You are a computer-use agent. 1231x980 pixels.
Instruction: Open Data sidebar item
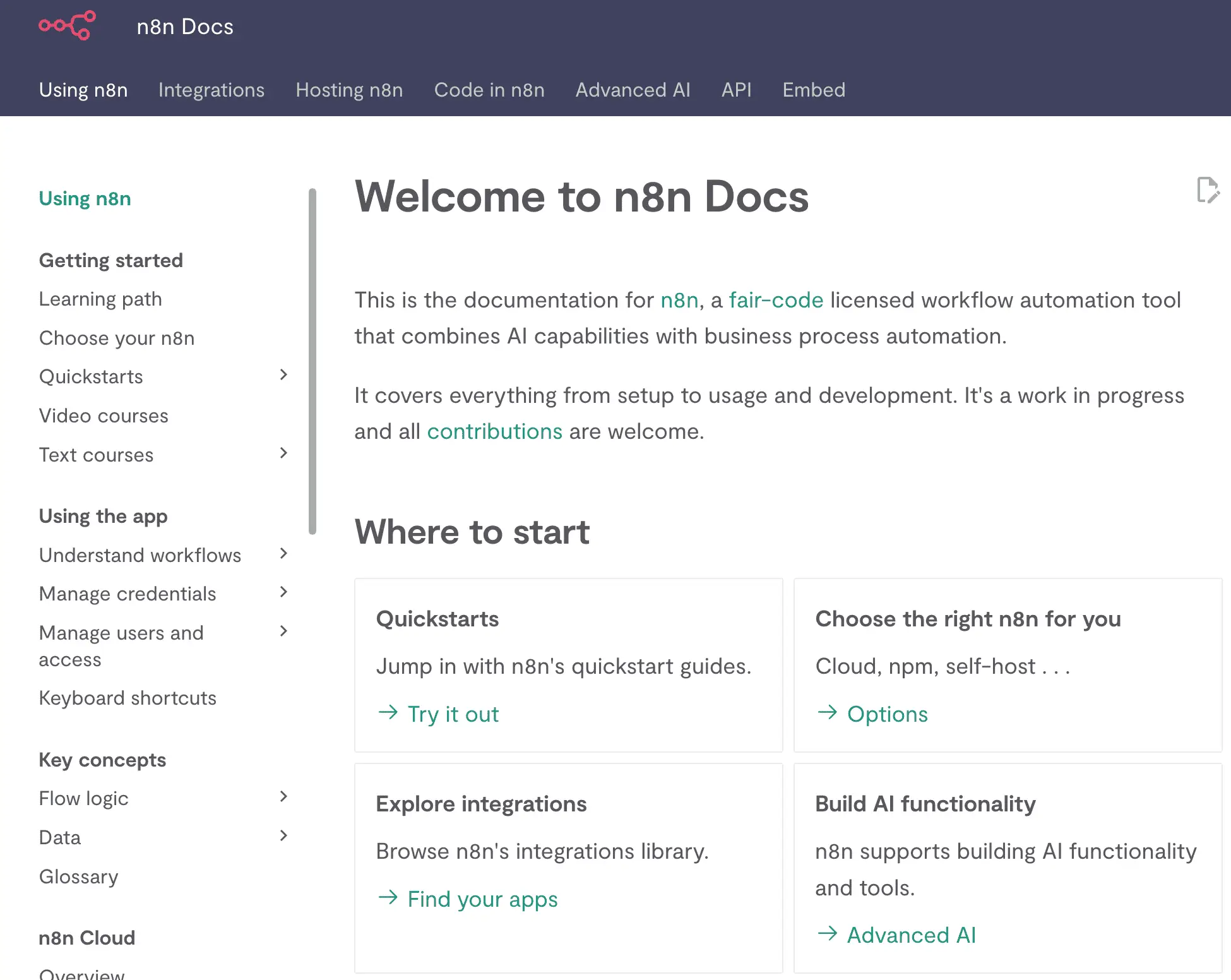pyautogui.click(x=59, y=837)
